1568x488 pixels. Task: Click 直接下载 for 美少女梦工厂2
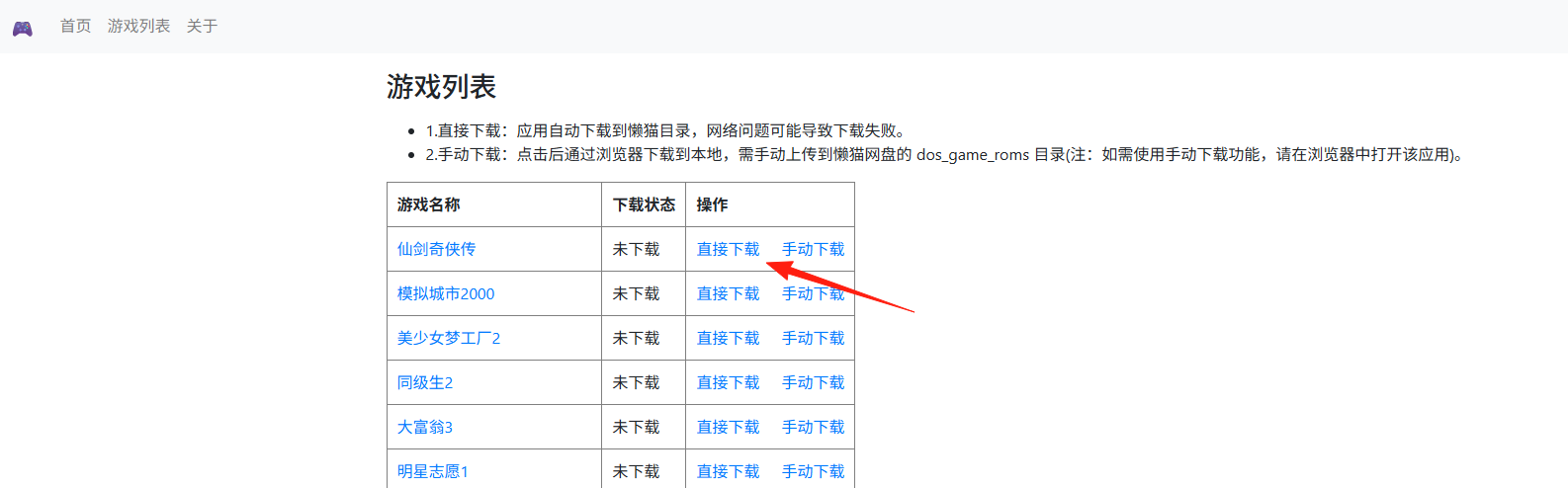point(728,338)
